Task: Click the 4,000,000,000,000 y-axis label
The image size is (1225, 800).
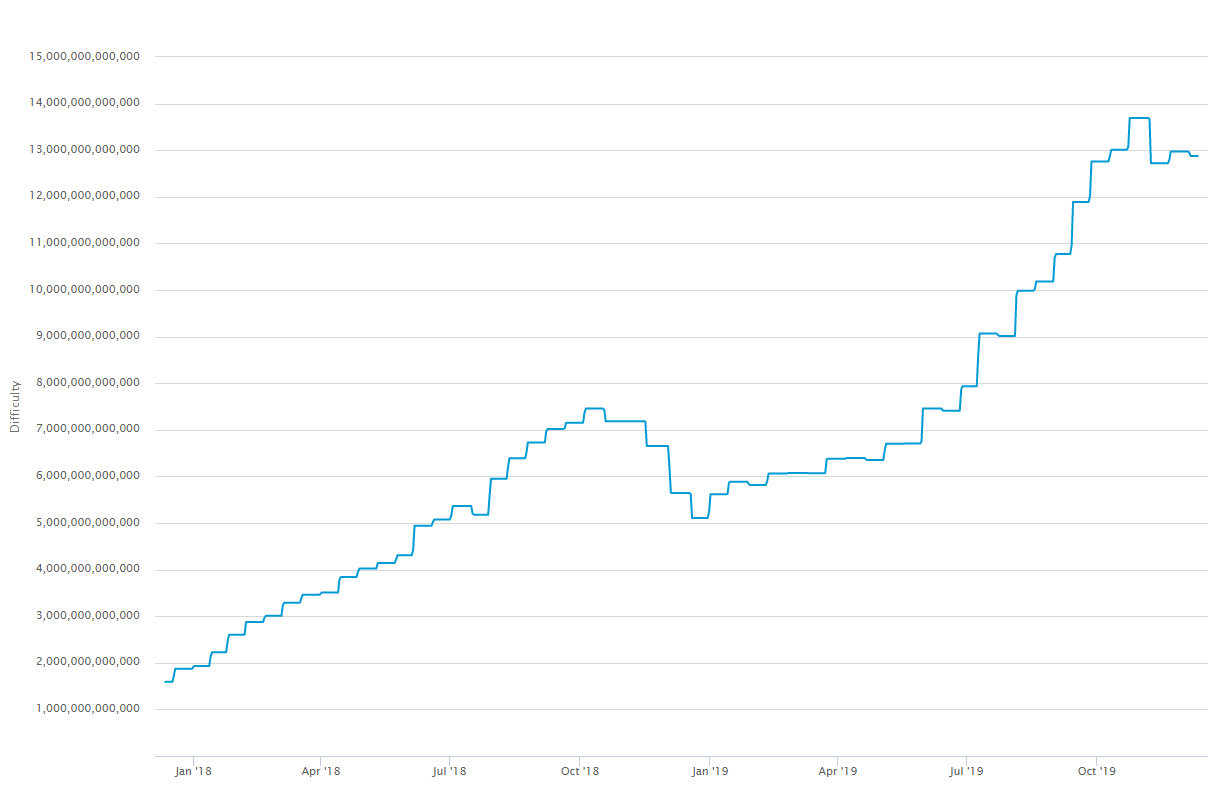Action: pos(88,570)
